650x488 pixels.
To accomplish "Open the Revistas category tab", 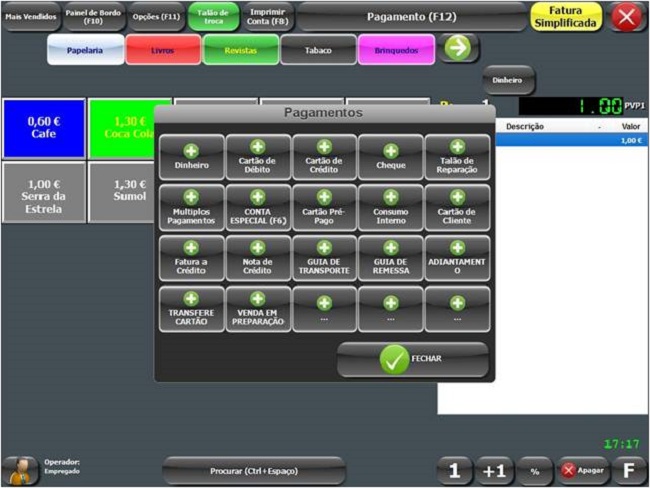I will [x=241, y=49].
